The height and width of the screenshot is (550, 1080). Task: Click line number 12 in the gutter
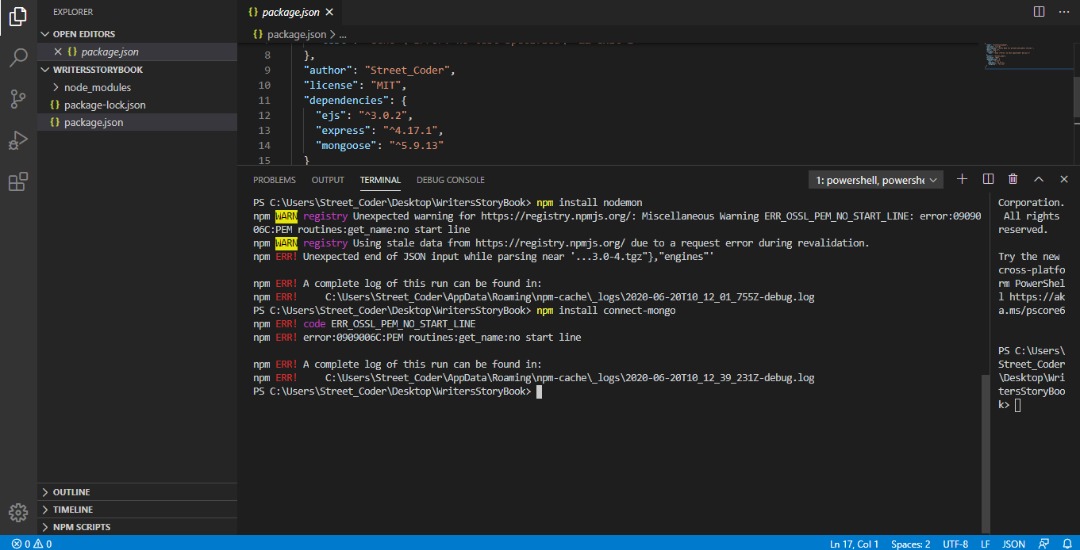click(x=266, y=115)
